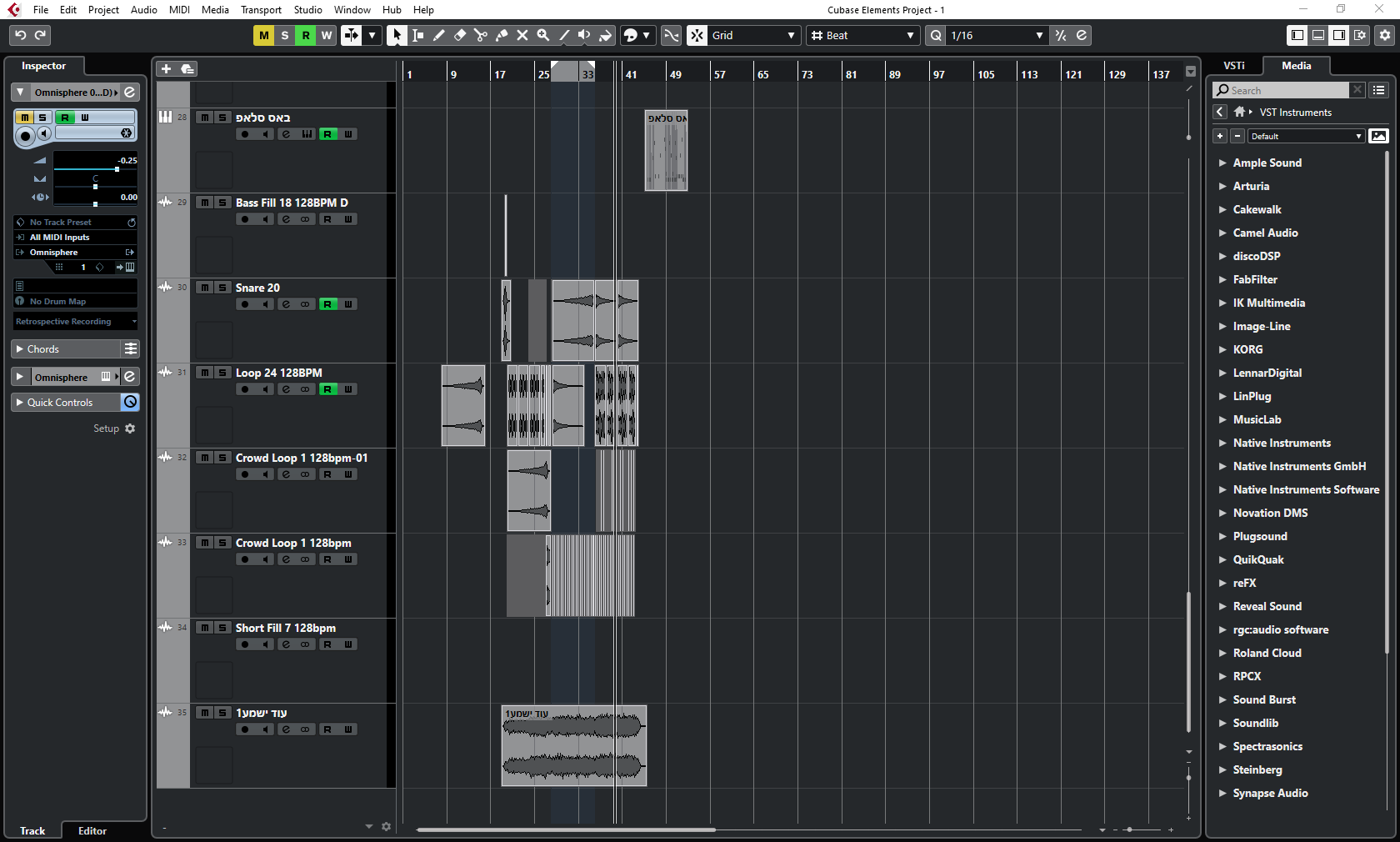Expand the Native Instruments folder
Image resolution: width=1400 pixels, height=842 pixels.
1222,443
